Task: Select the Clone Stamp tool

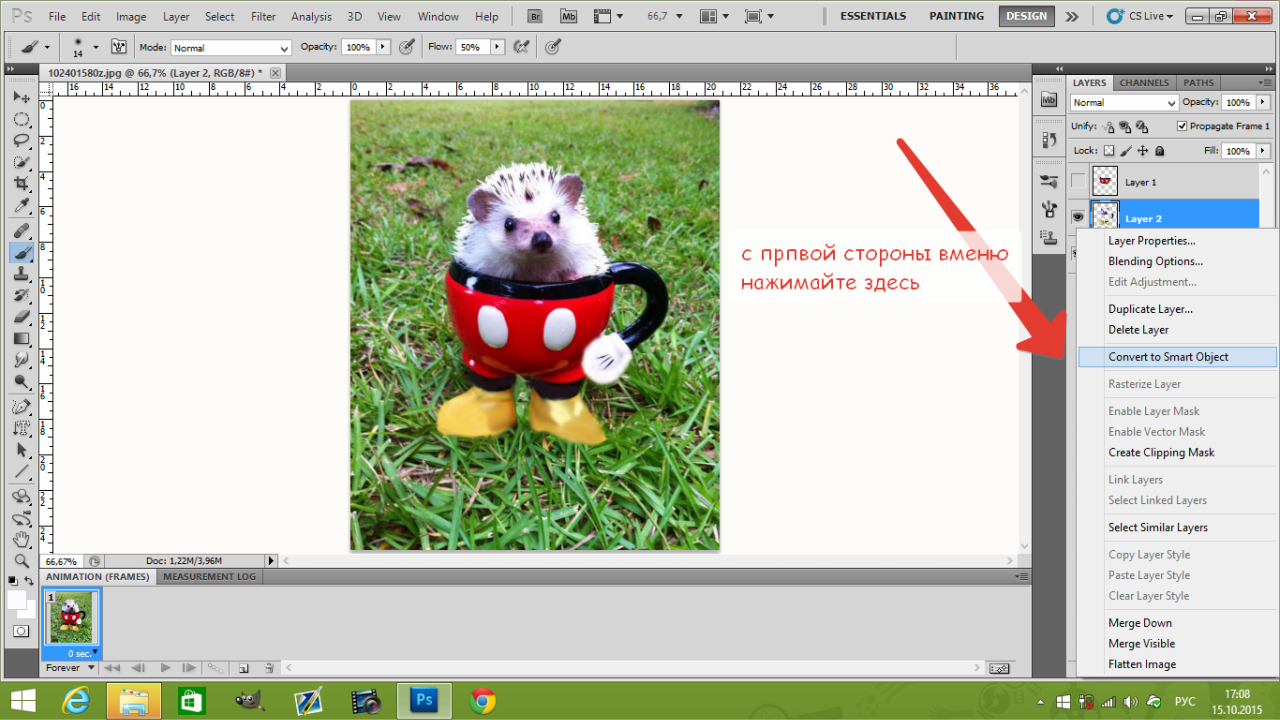Action: tap(21, 273)
